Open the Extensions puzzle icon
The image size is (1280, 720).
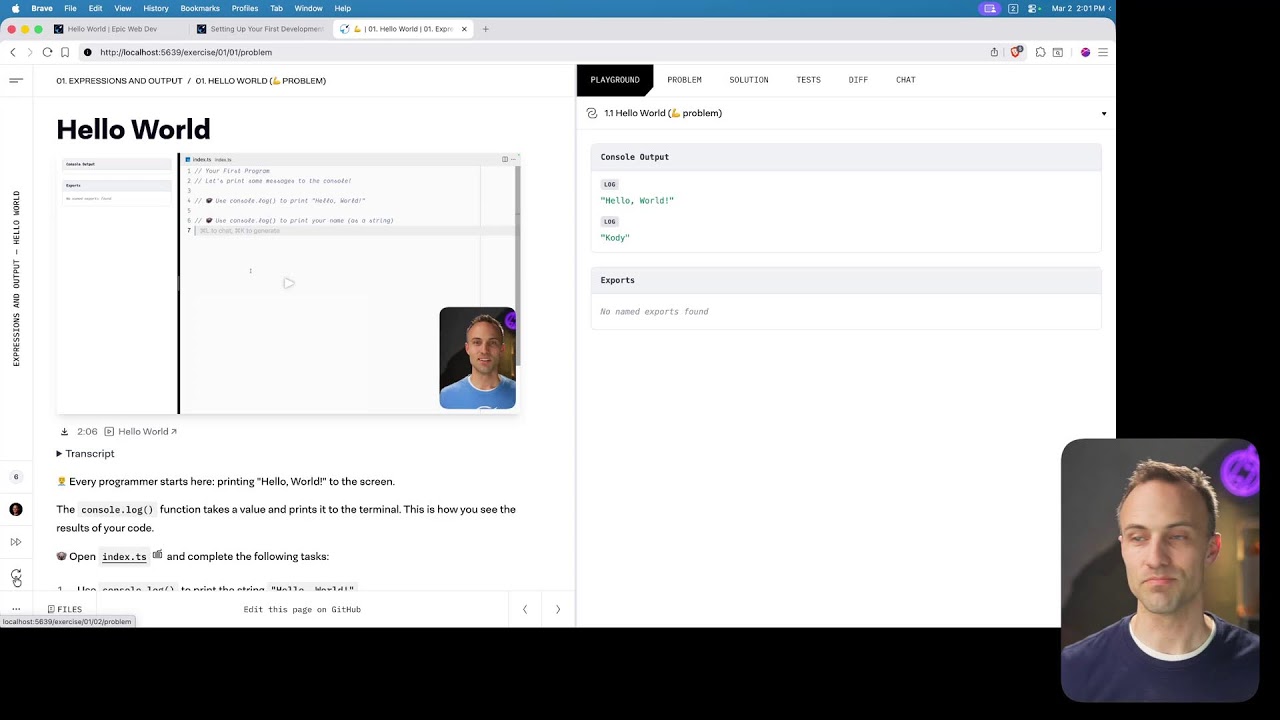point(1041,52)
